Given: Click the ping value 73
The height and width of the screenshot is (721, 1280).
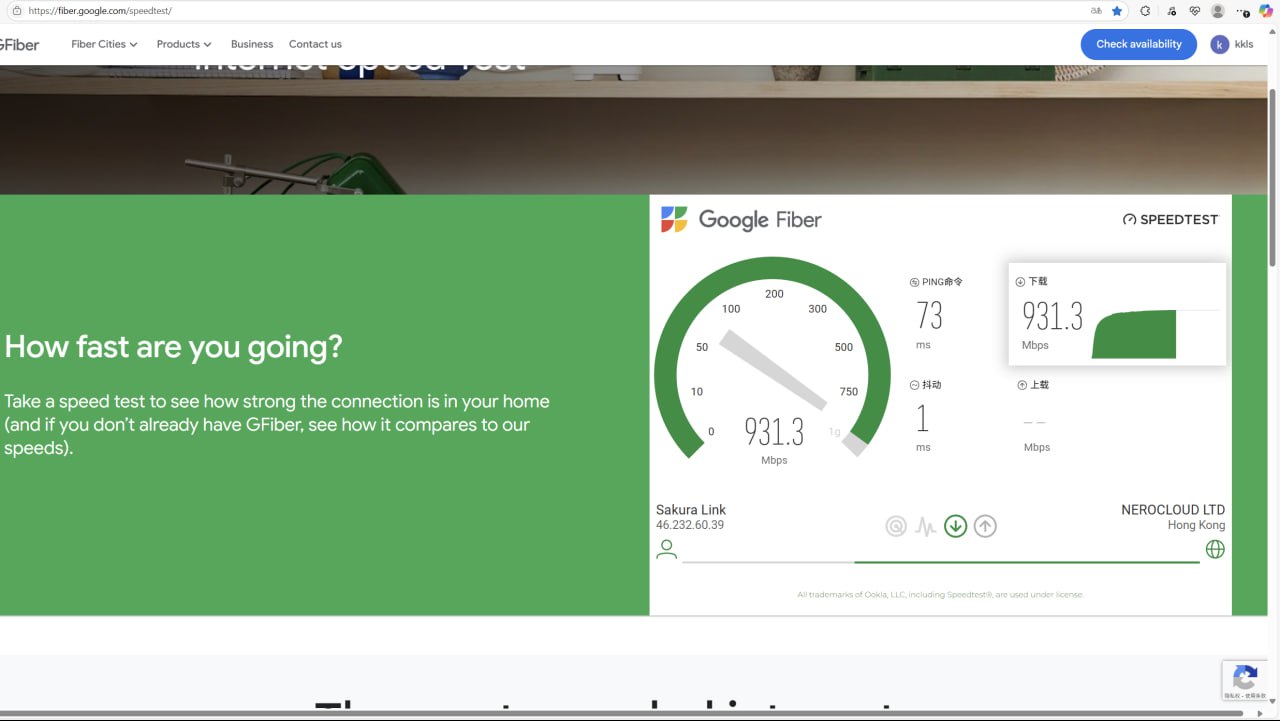Looking at the screenshot, I should tap(929, 316).
